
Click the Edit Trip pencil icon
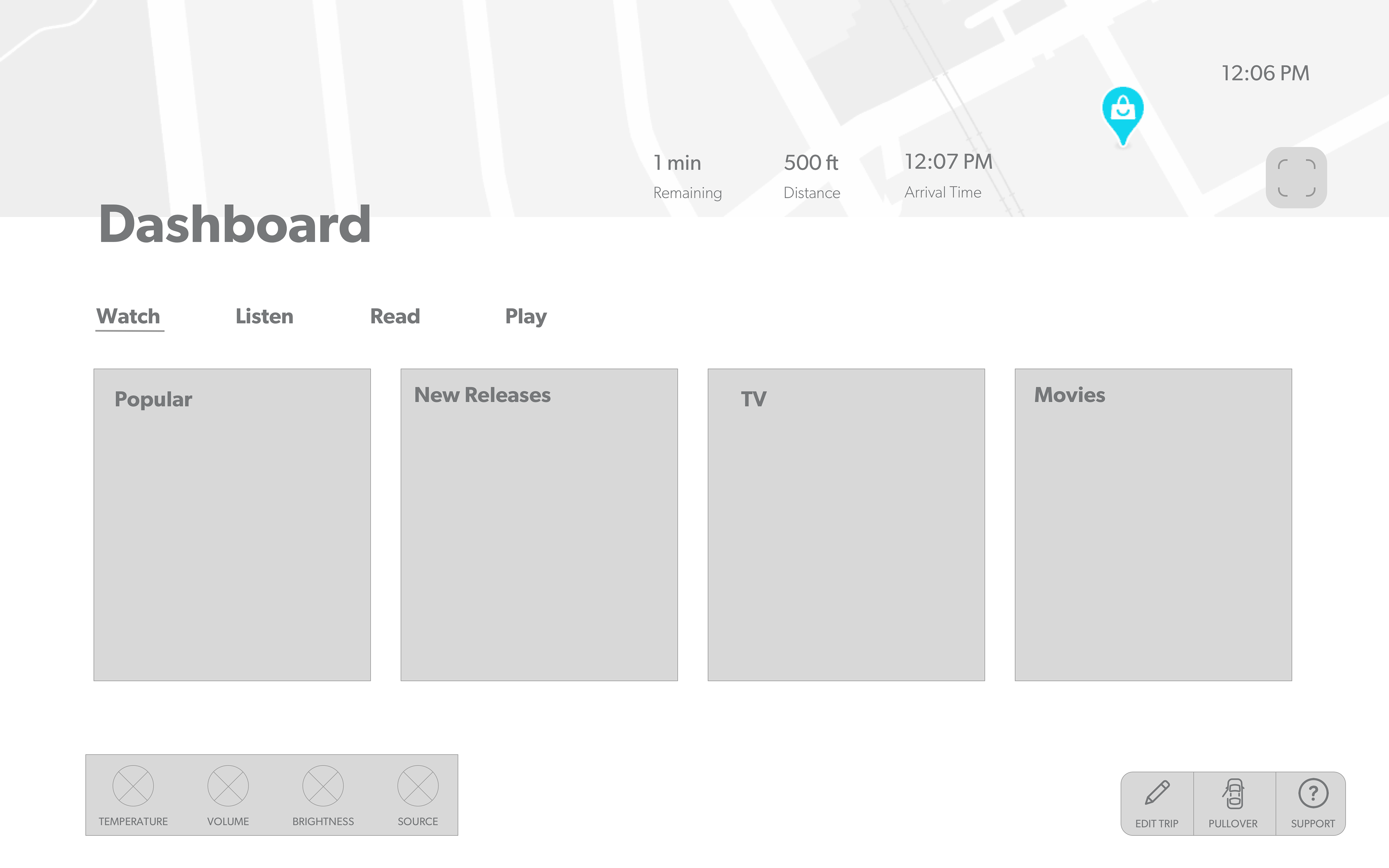(1157, 792)
